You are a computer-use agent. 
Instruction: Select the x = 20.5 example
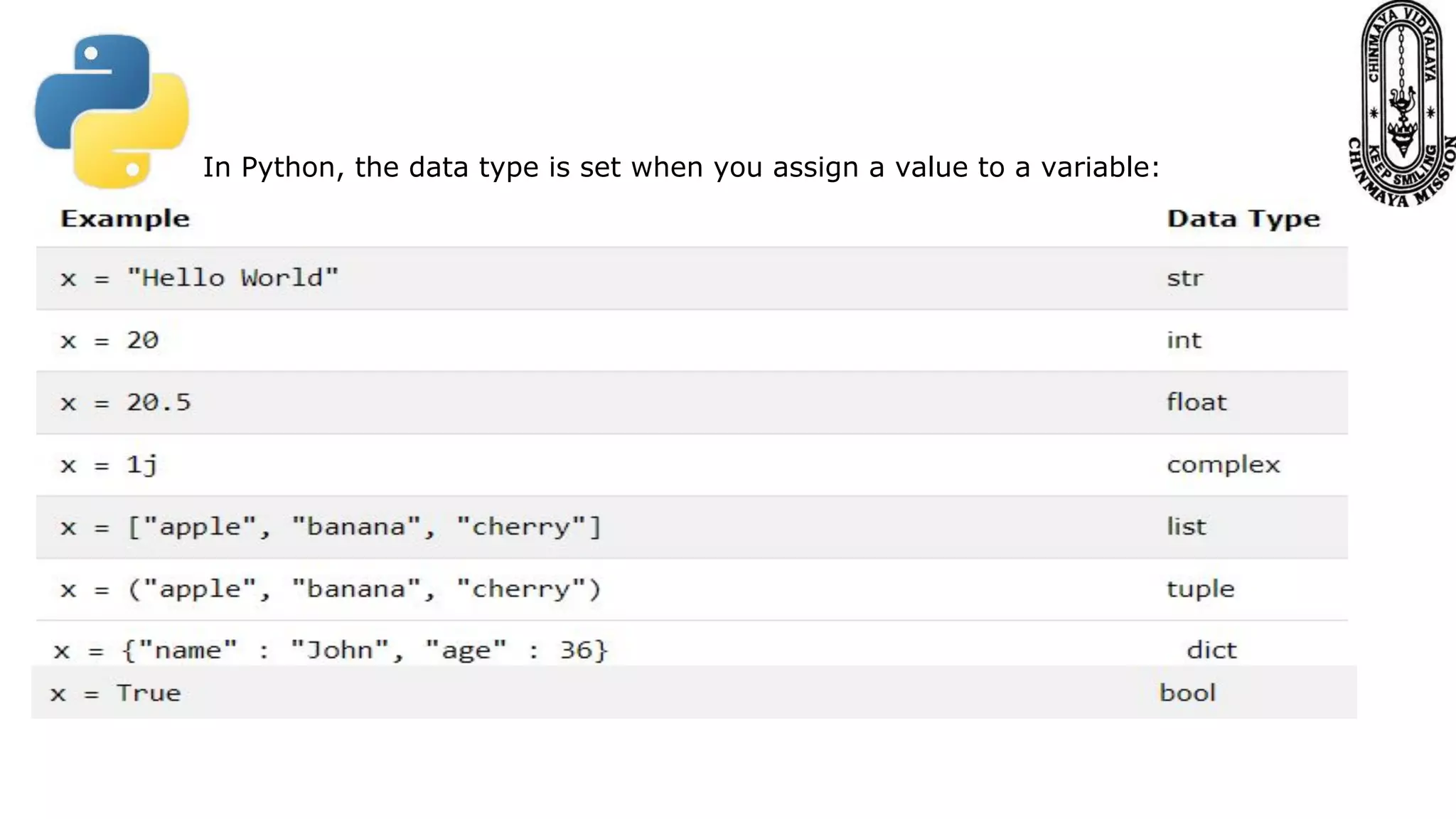point(126,403)
